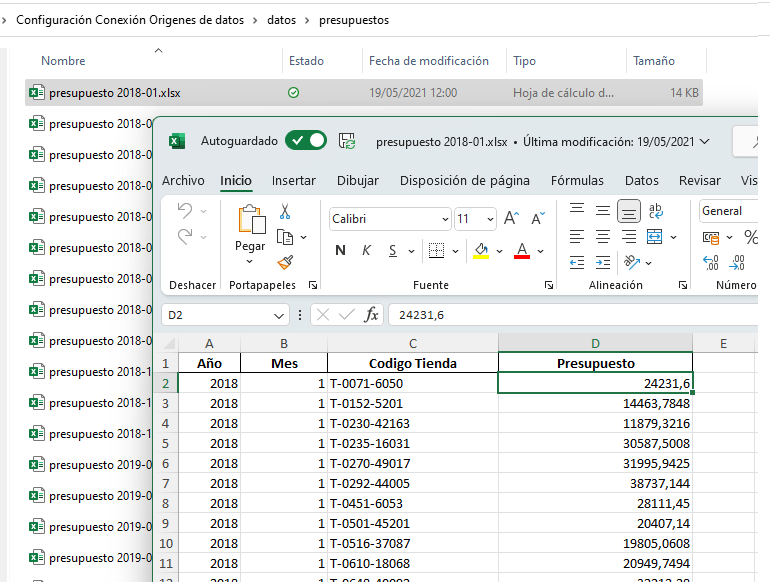
Task: Click the Insert Function fx icon
Action: 371,315
